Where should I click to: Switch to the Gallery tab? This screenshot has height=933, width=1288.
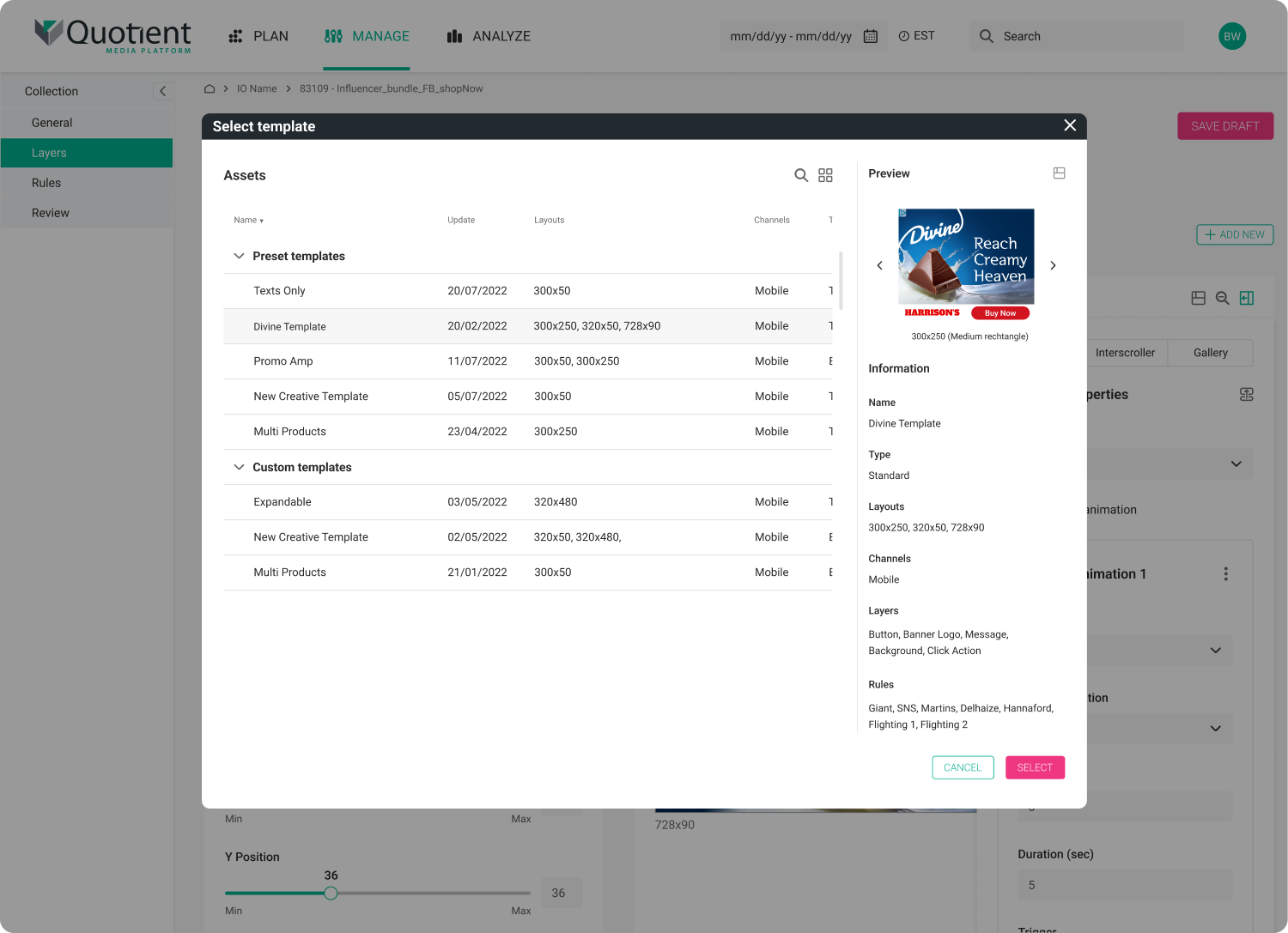tap(1211, 353)
